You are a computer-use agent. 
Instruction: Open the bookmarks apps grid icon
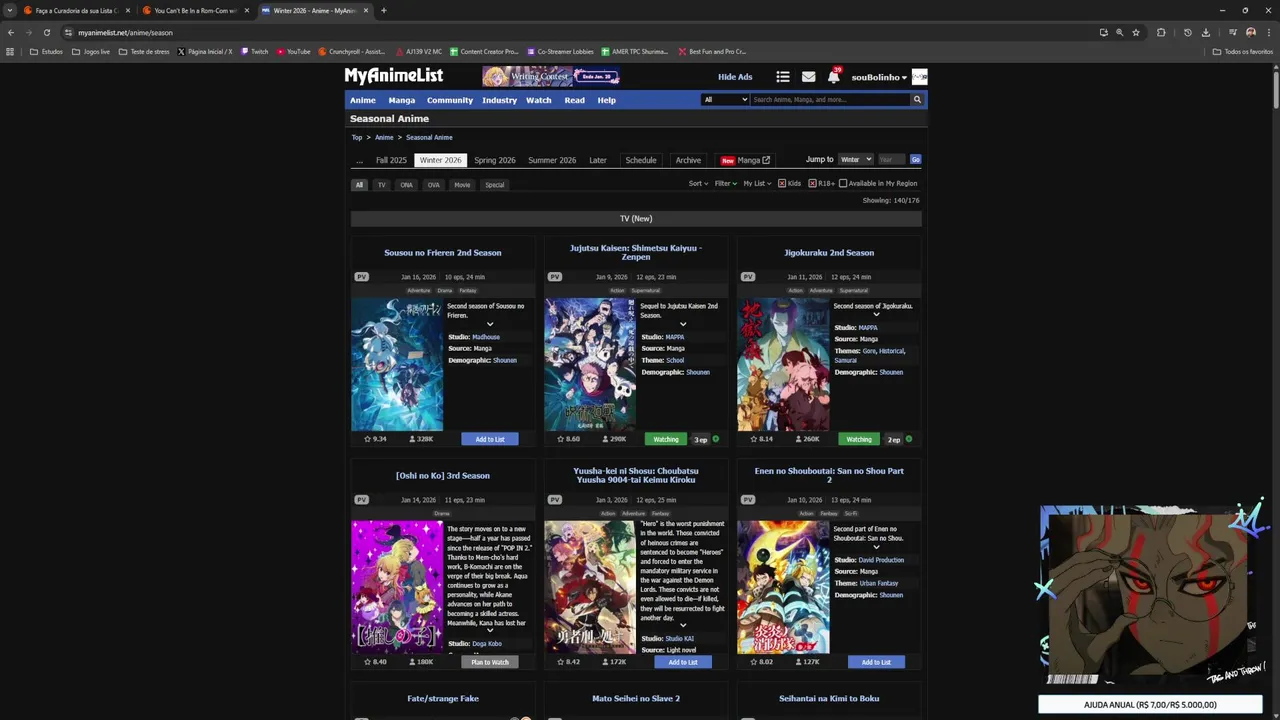pos(10,51)
